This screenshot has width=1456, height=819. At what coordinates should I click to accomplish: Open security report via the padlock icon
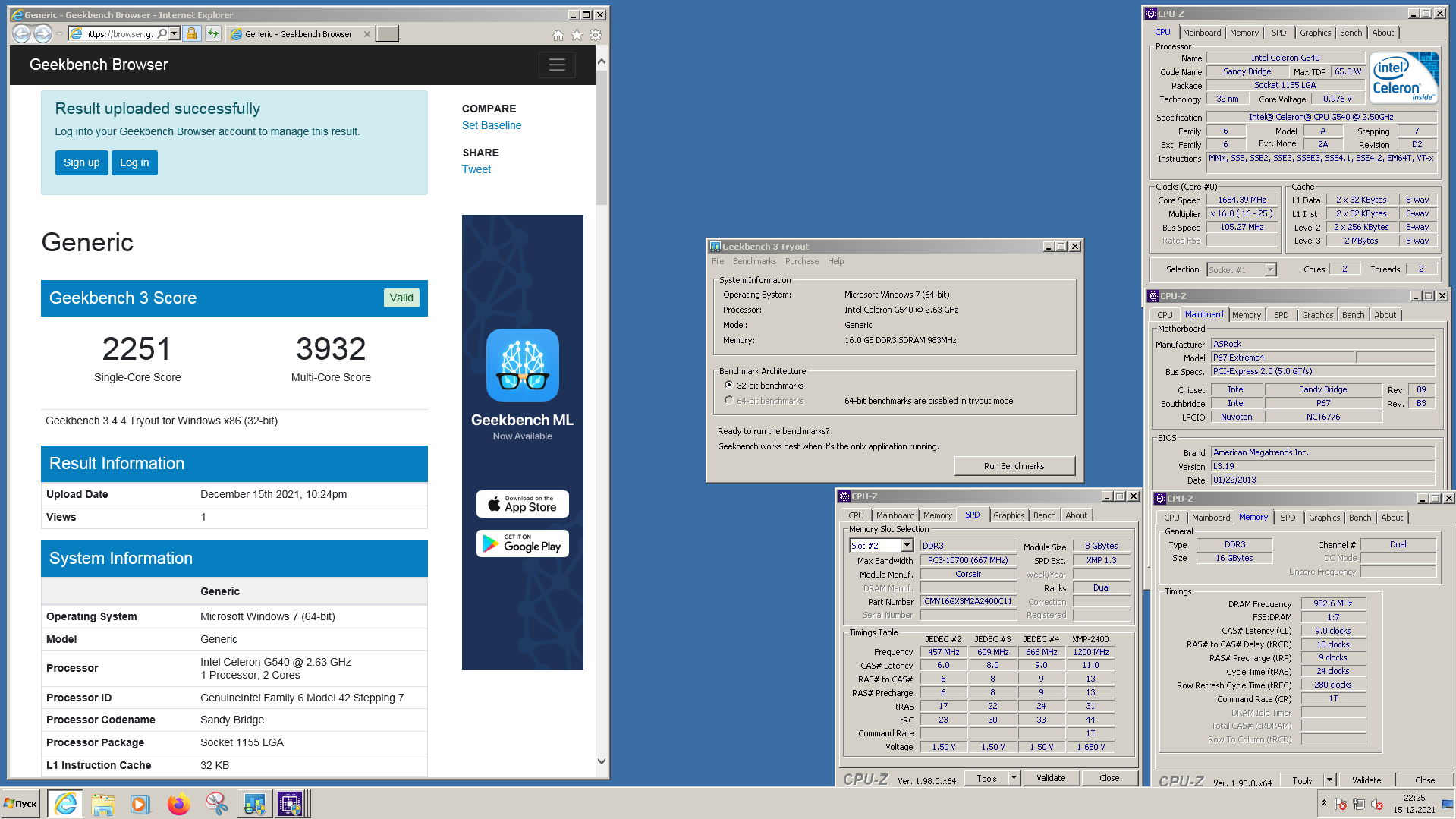(x=192, y=33)
